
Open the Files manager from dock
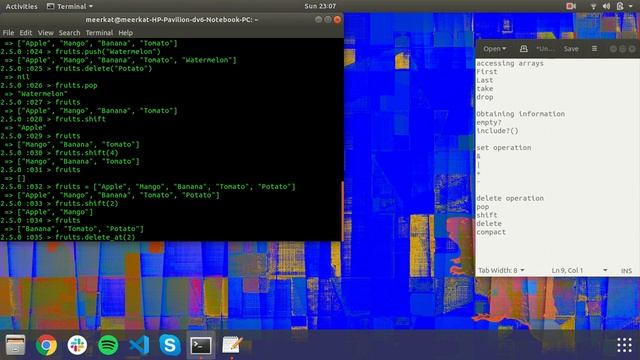(16, 345)
